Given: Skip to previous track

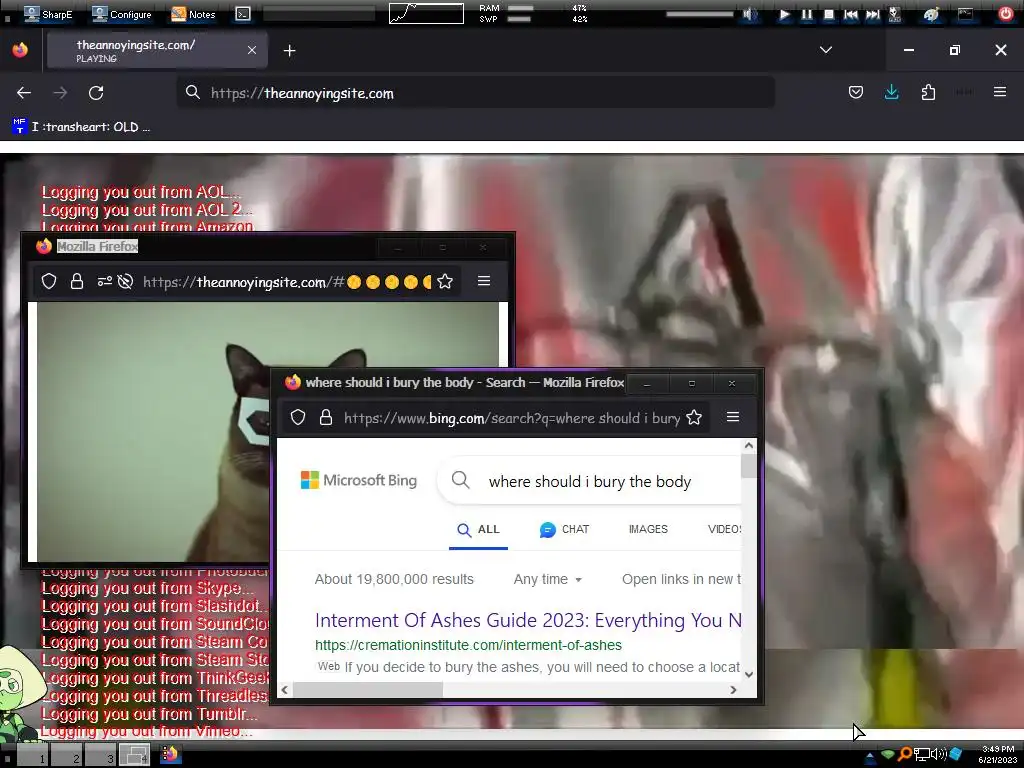Looking at the screenshot, I should tap(850, 14).
